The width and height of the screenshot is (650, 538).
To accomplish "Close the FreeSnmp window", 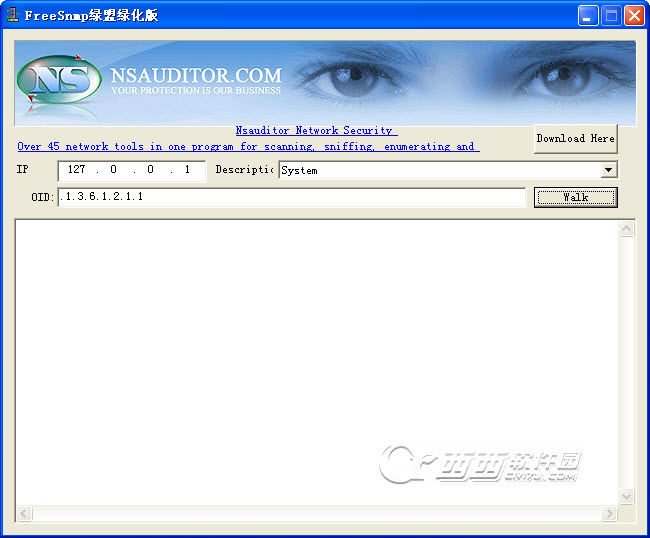I will (634, 16).
